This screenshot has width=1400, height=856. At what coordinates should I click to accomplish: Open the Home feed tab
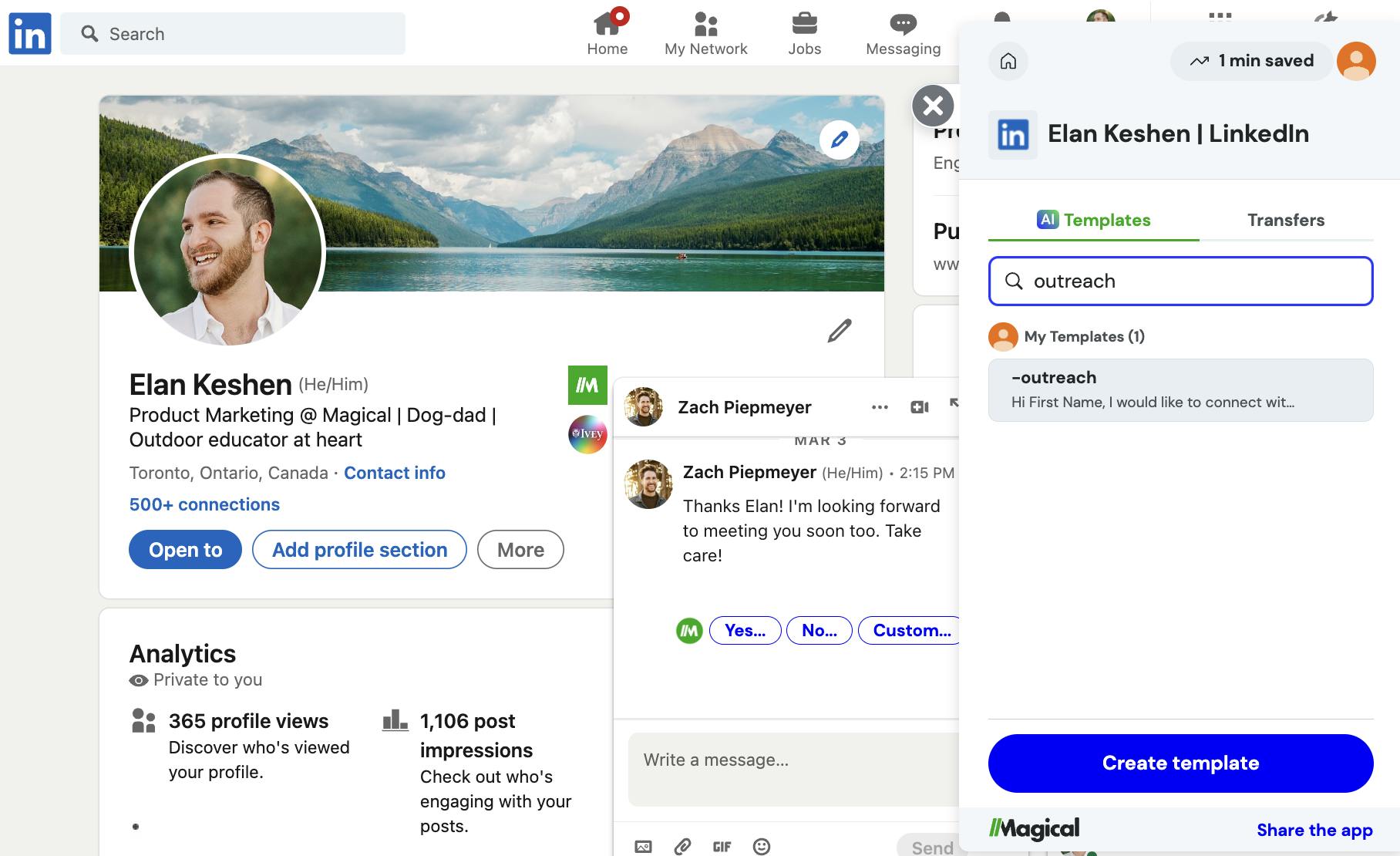607,33
